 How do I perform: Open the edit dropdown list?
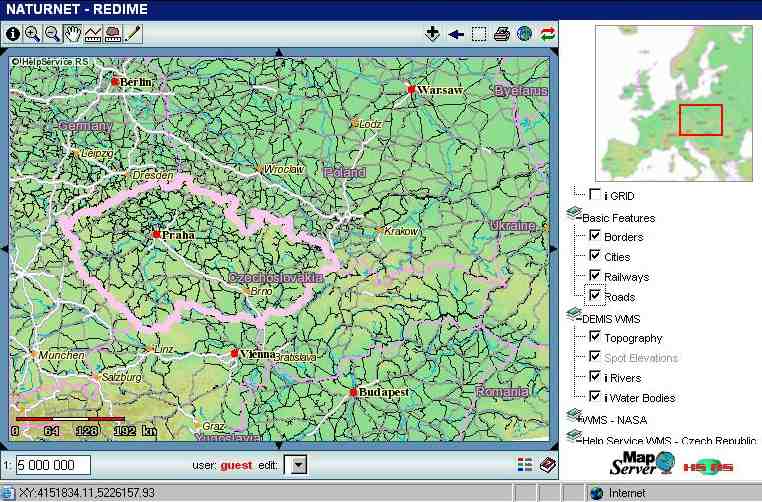point(296,465)
